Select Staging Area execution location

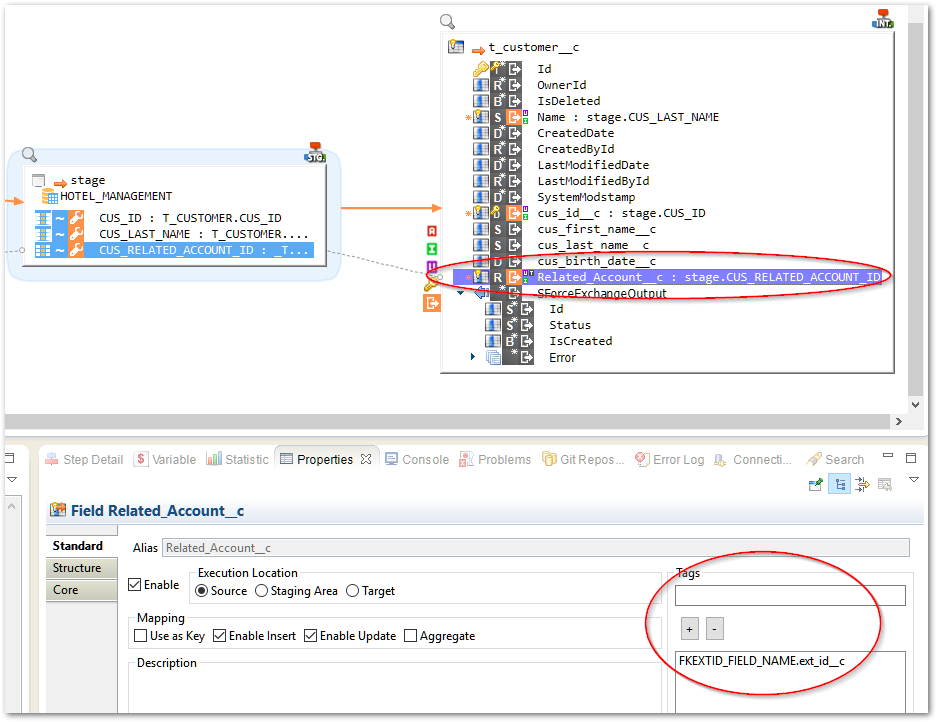click(262, 591)
